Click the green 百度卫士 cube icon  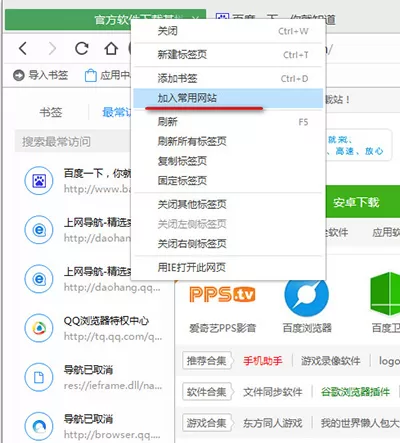pyautogui.click(x=385, y=294)
